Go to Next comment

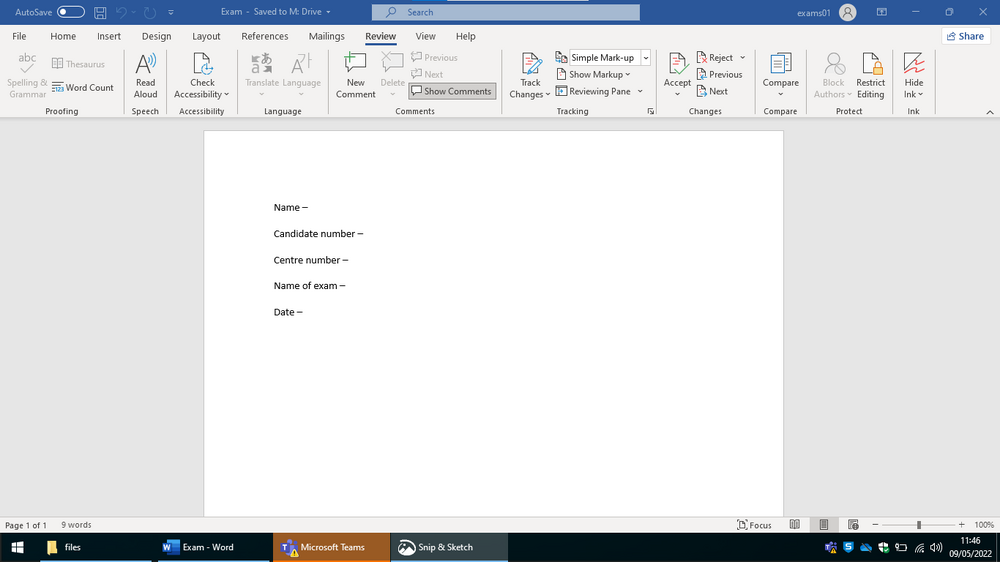[x=427, y=74]
